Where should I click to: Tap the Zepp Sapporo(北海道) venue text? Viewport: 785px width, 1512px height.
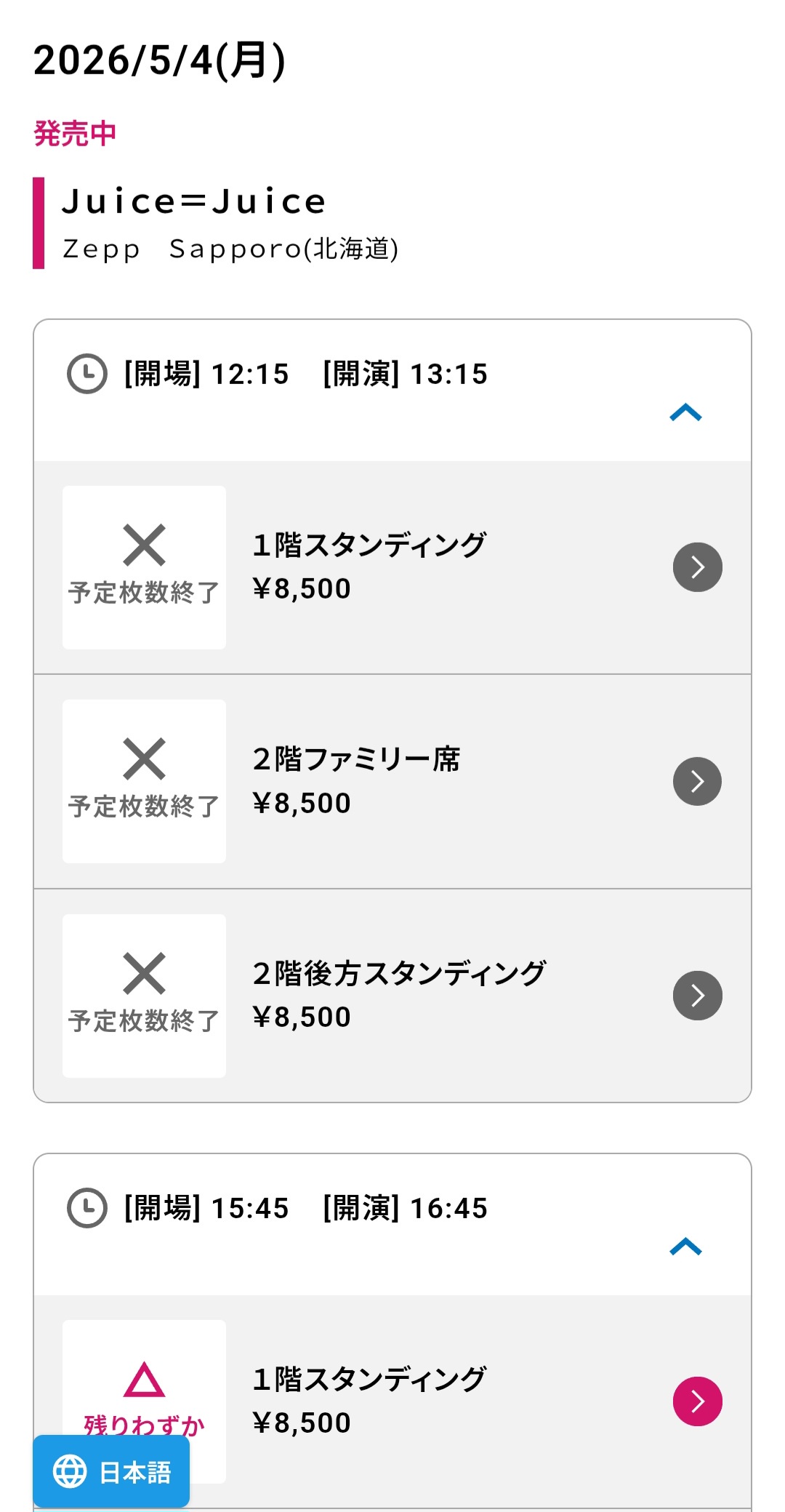pos(230,249)
